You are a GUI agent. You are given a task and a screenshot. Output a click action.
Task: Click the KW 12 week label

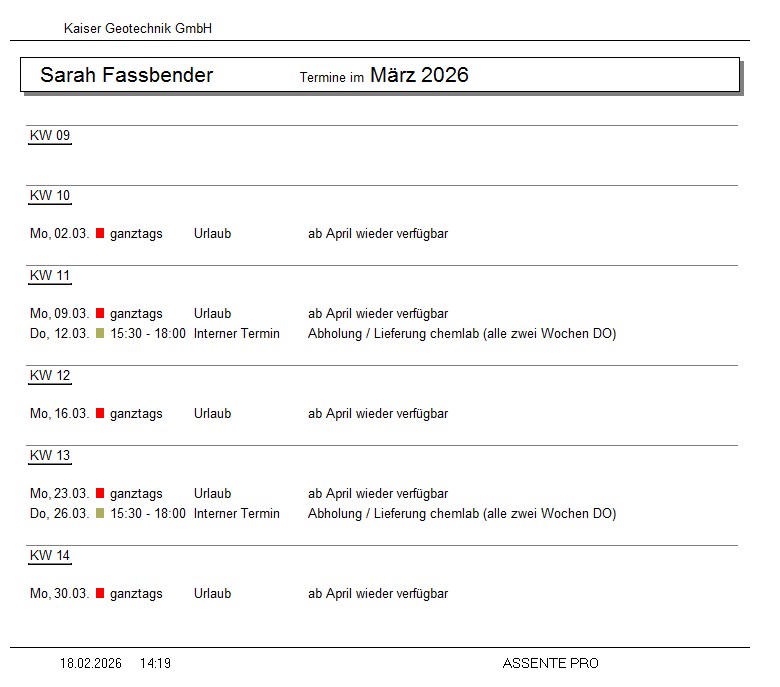pyautogui.click(x=50, y=376)
